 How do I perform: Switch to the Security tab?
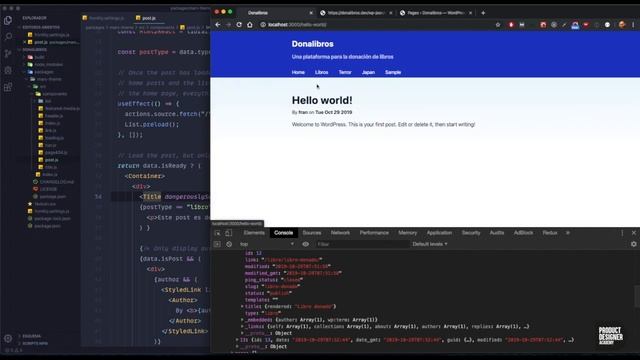(x=471, y=233)
